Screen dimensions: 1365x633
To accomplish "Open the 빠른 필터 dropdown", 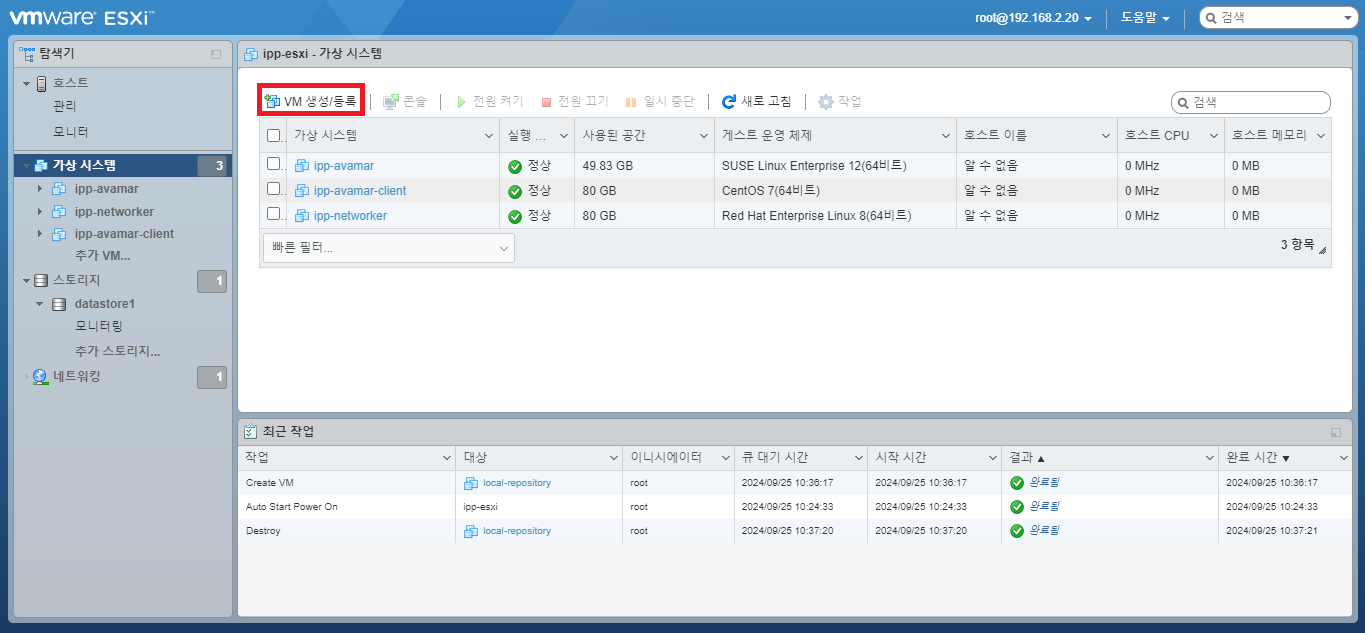I will (x=389, y=248).
